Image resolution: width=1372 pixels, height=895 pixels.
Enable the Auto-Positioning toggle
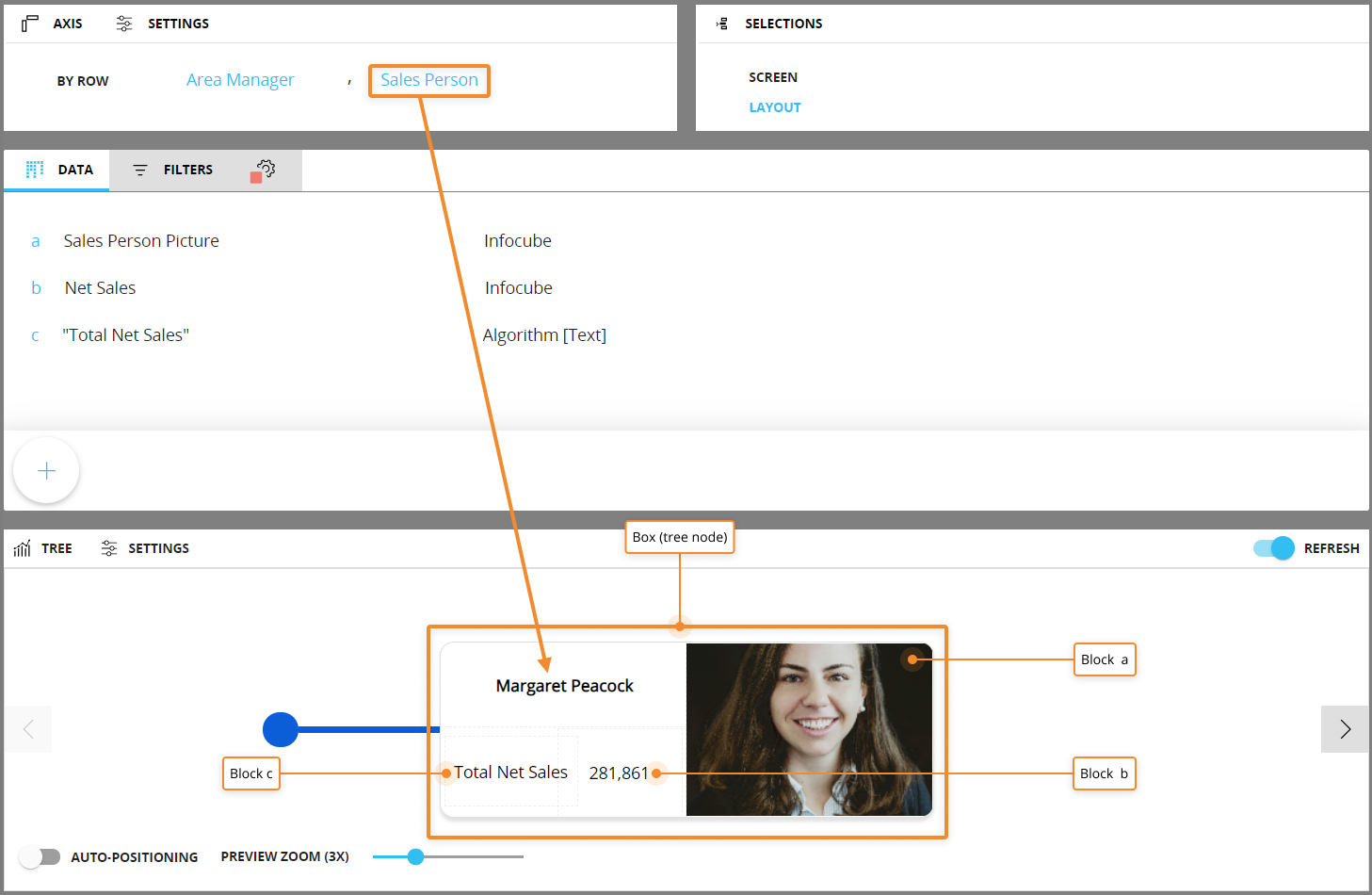pos(40,856)
